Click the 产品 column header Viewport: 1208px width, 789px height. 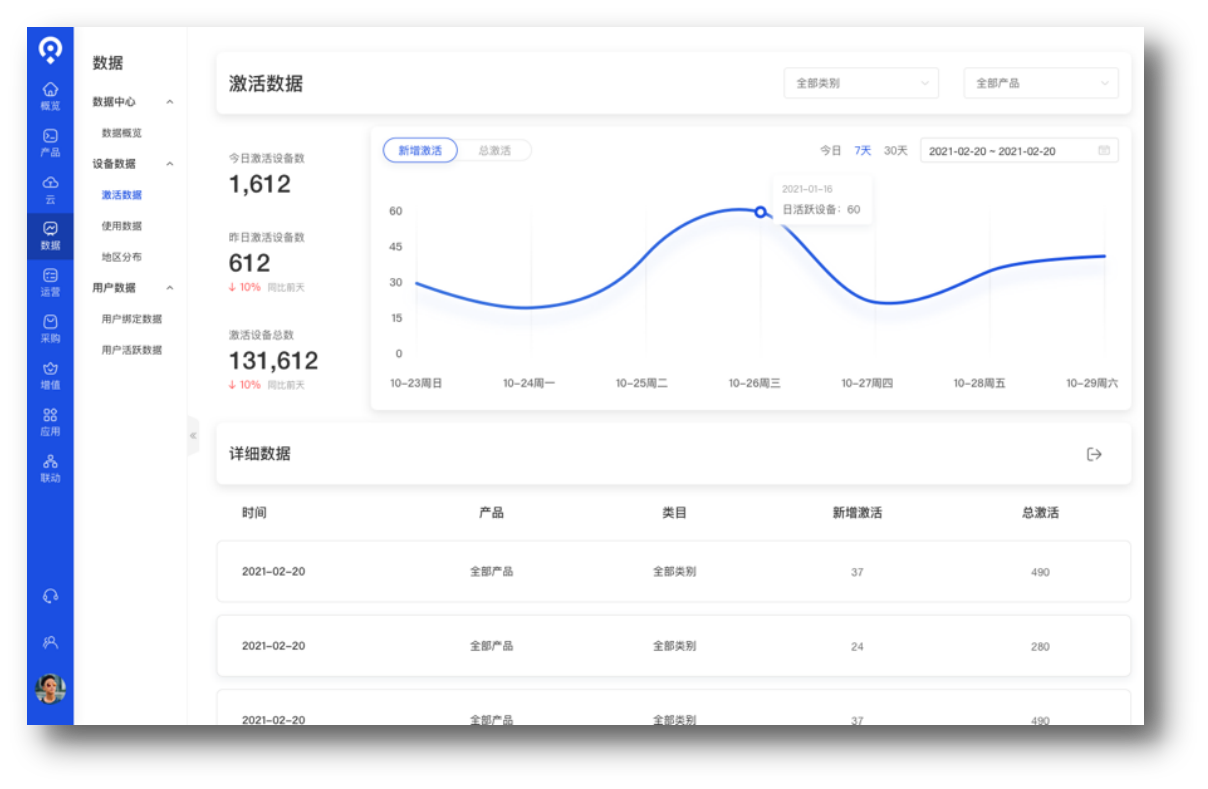click(491, 513)
